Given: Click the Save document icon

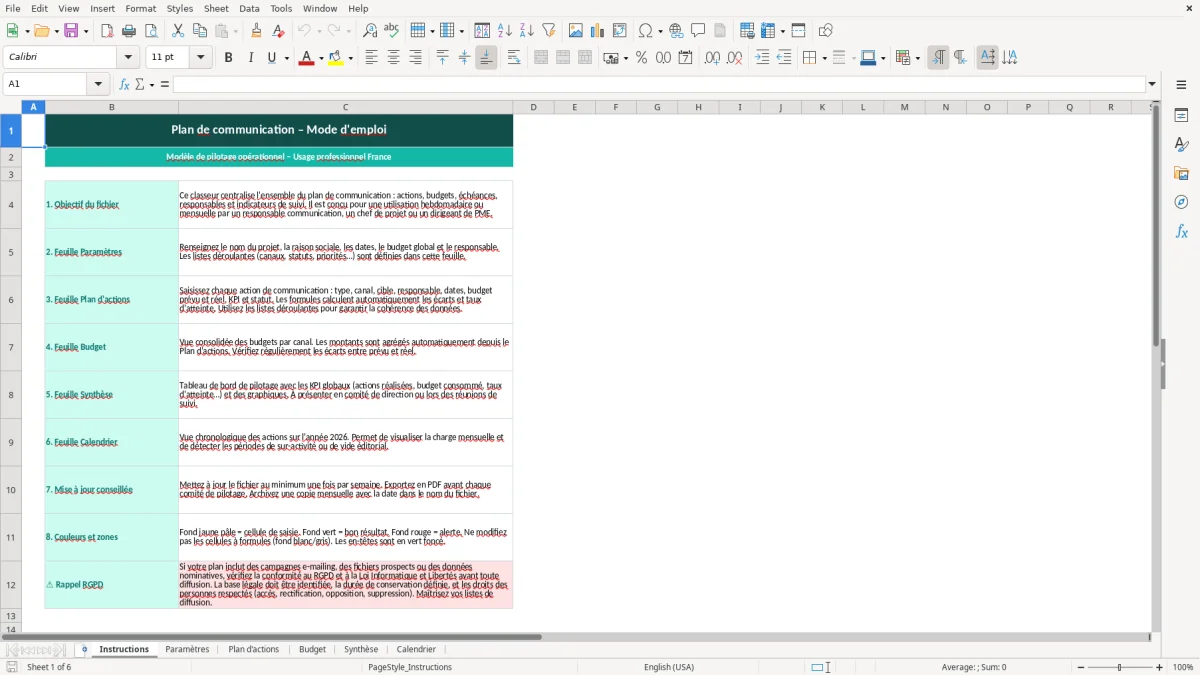Looking at the screenshot, I should tap(71, 31).
